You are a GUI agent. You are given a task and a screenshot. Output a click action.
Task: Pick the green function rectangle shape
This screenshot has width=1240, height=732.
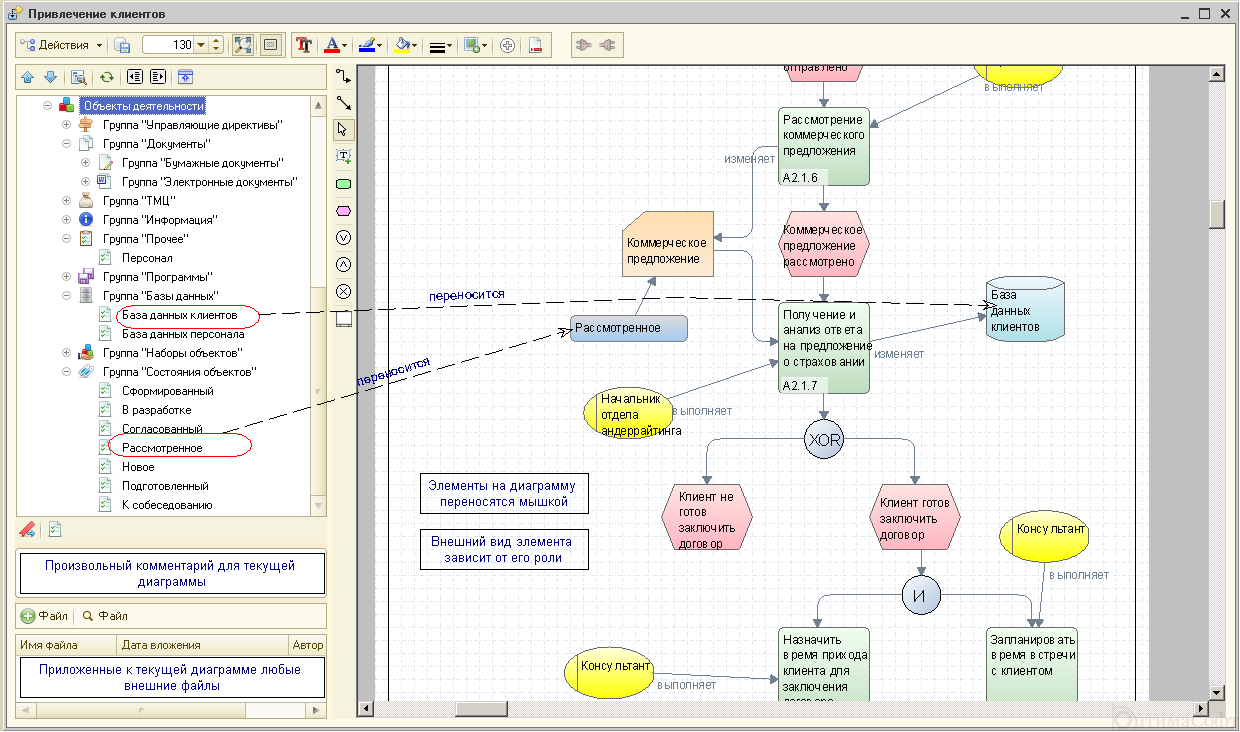coord(343,184)
